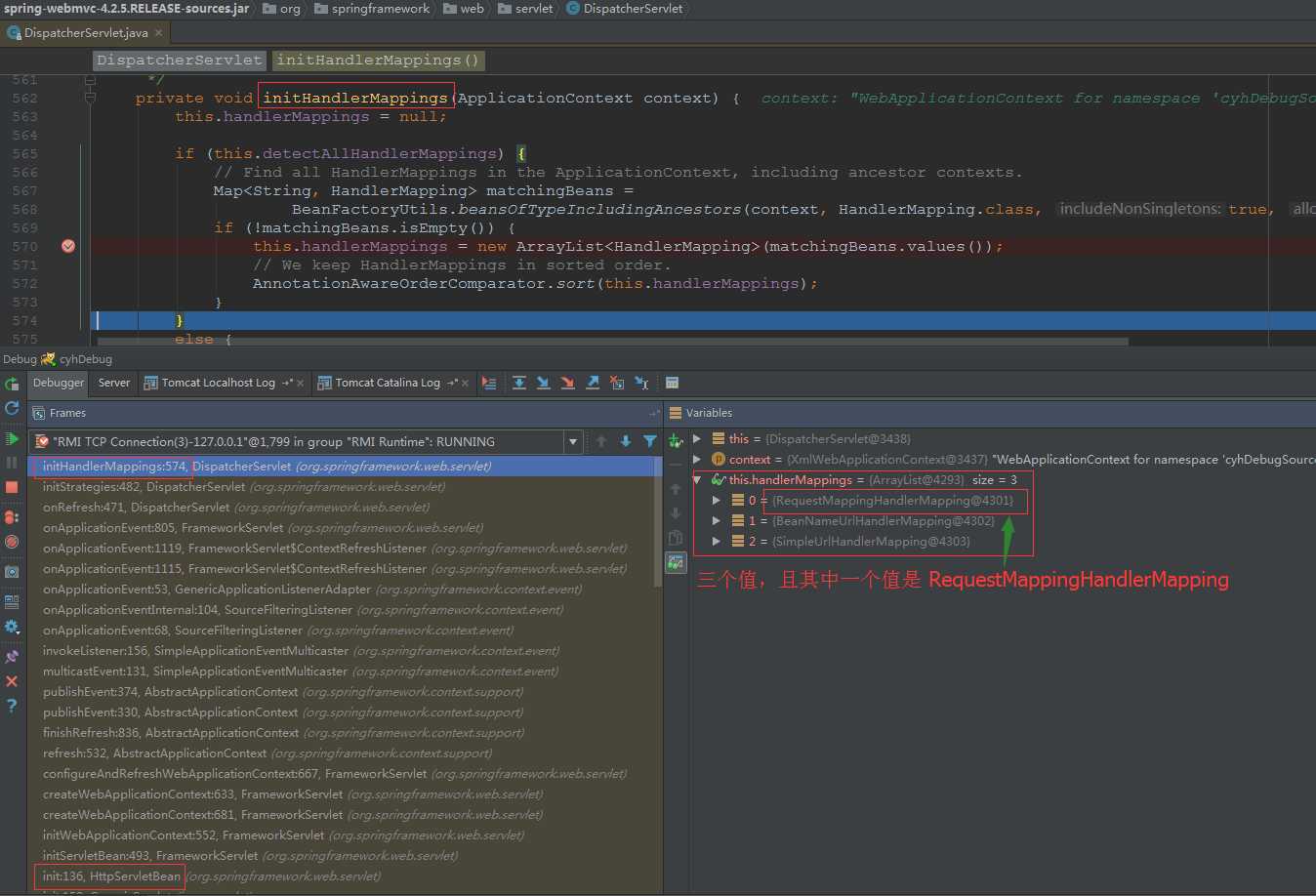The width and height of the screenshot is (1316, 896).
Task: Expand element 0 RequestMappingHandlerMapping
Action: point(717,500)
